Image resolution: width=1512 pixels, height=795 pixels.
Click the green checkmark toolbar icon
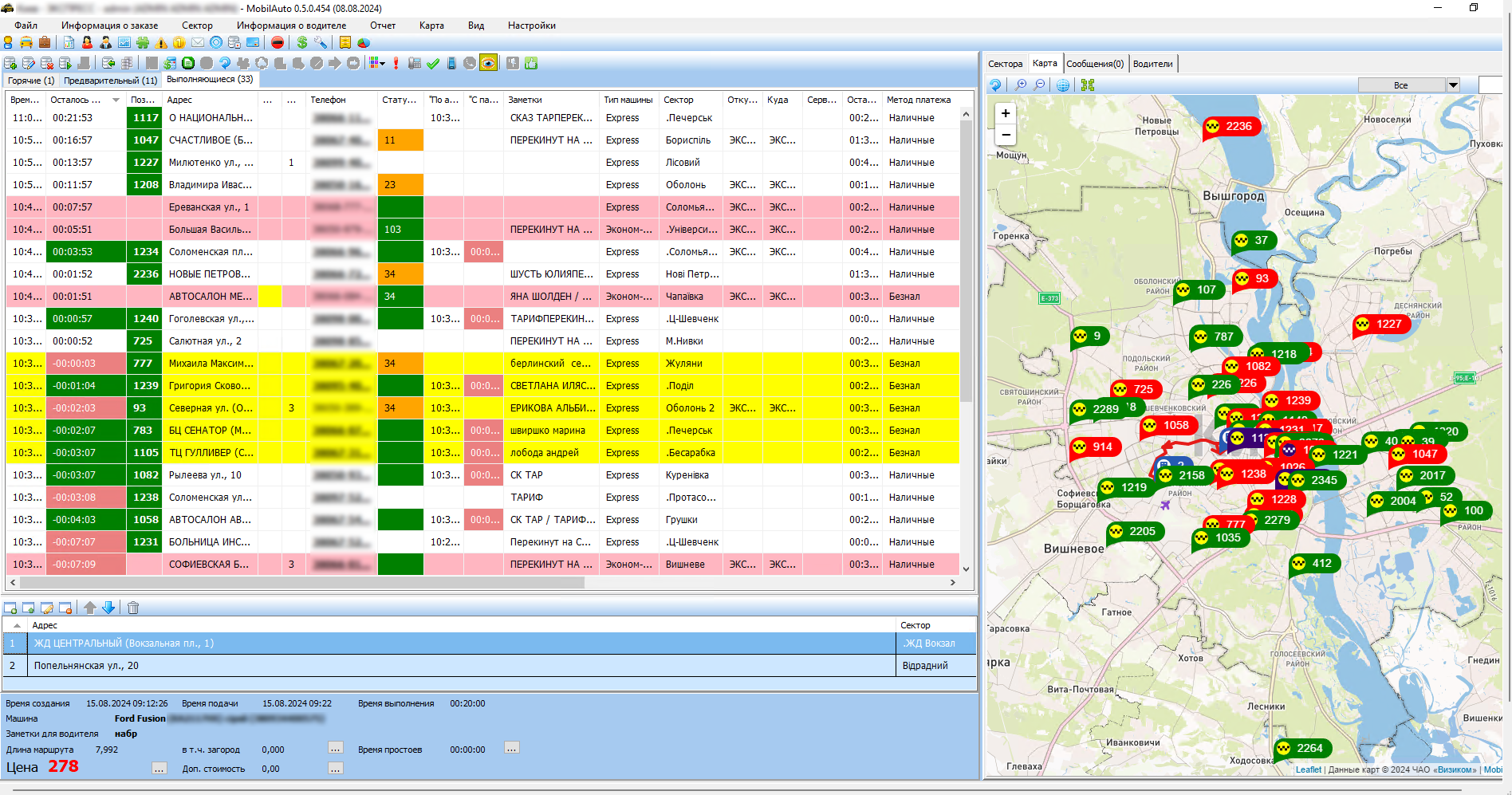click(x=433, y=64)
